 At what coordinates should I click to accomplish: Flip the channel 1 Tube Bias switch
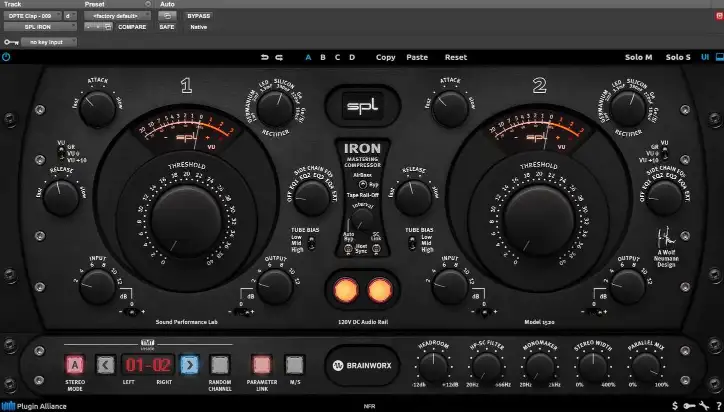click(312, 243)
